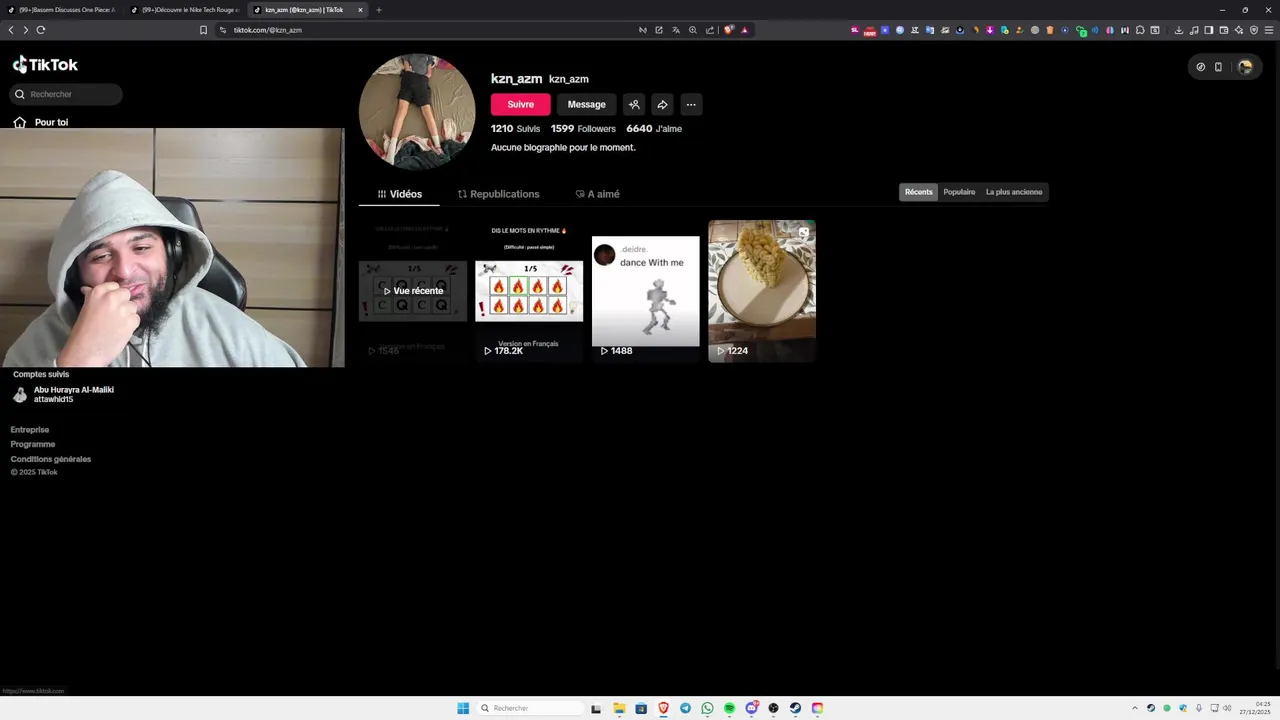Screen dimensions: 1280x720
Task: Click the add-friend suggestions icon
Action: (634, 104)
